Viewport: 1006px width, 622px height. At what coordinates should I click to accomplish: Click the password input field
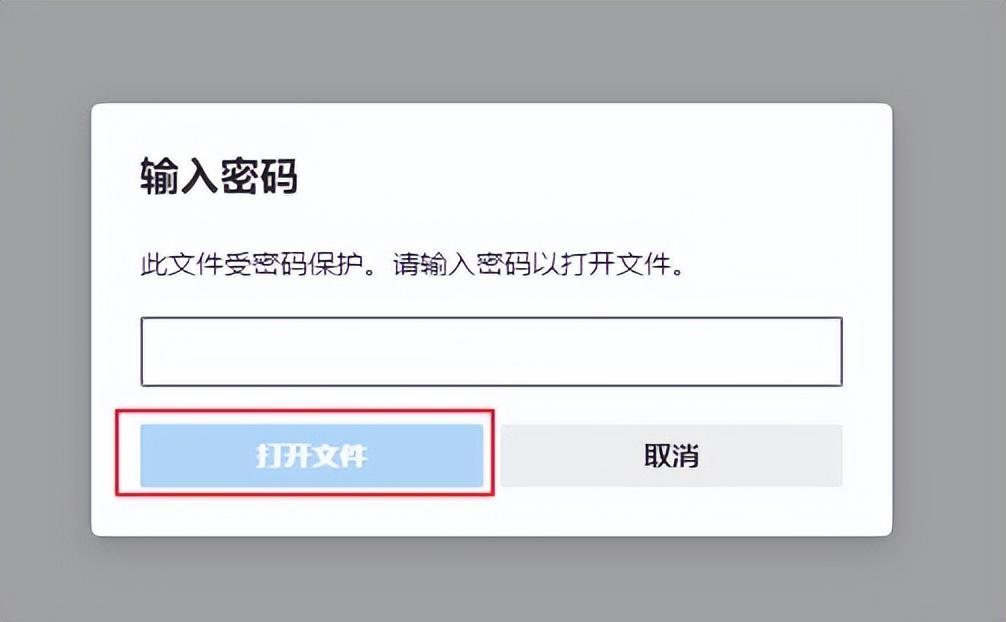pyautogui.click(x=491, y=351)
